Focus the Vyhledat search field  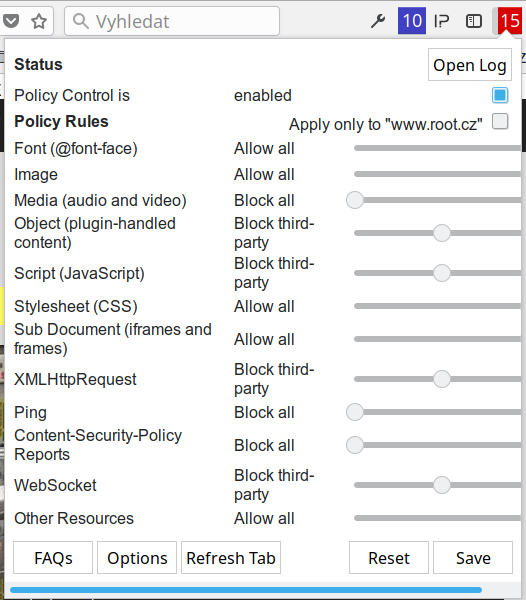coord(172,21)
